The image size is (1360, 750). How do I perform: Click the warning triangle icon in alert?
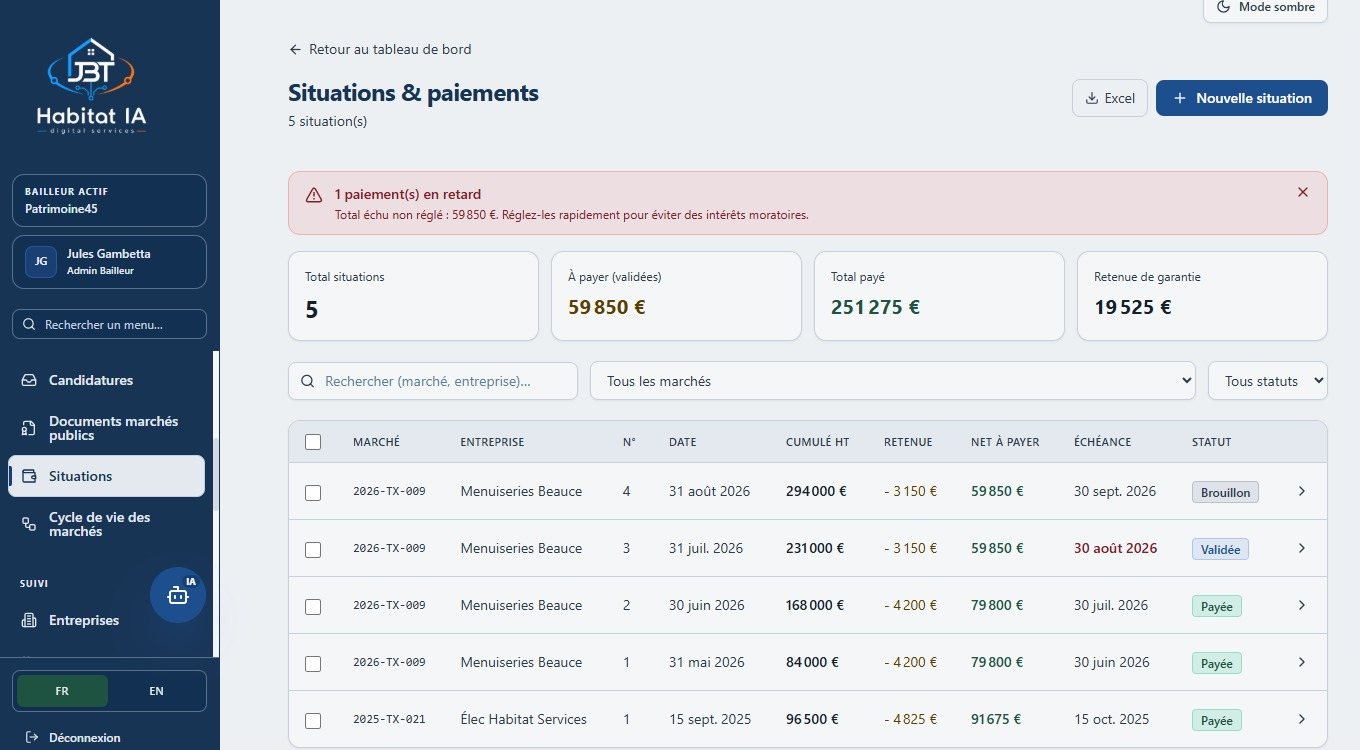[314, 195]
